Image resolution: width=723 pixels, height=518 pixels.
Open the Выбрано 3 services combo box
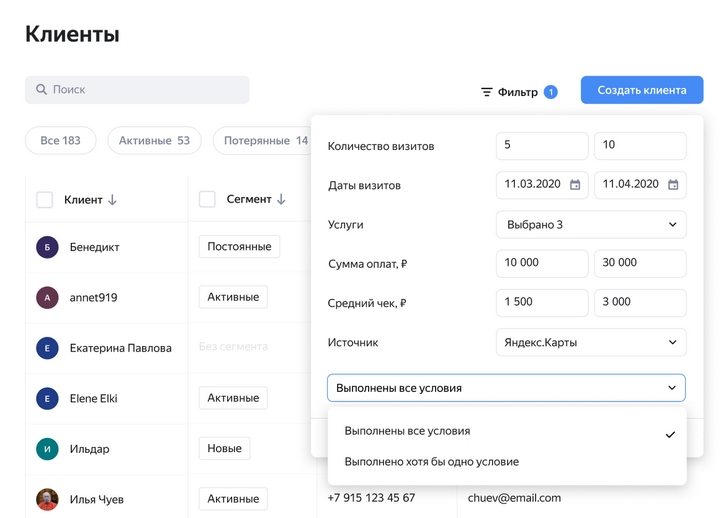click(x=591, y=225)
